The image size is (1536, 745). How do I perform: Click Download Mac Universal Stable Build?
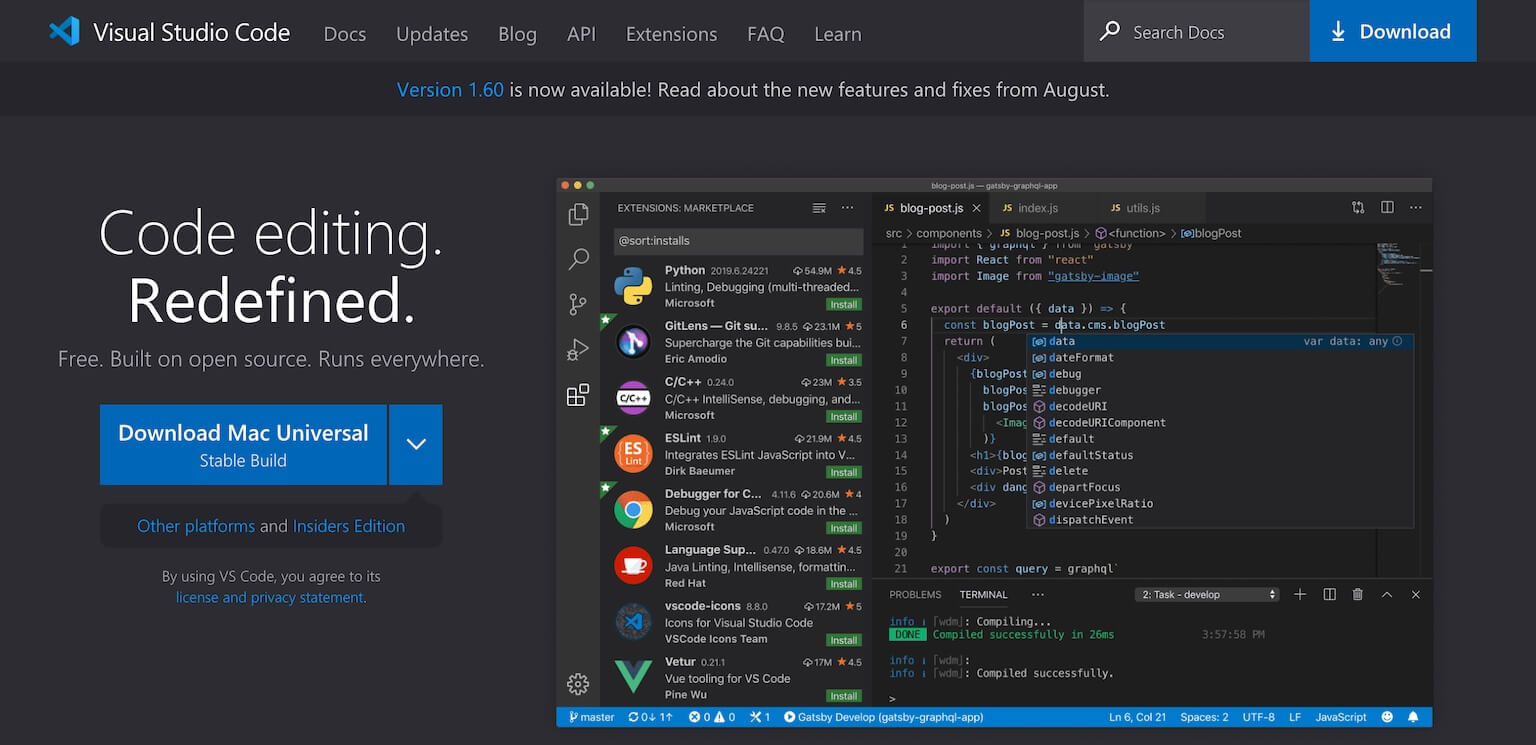tap(243, 445)
